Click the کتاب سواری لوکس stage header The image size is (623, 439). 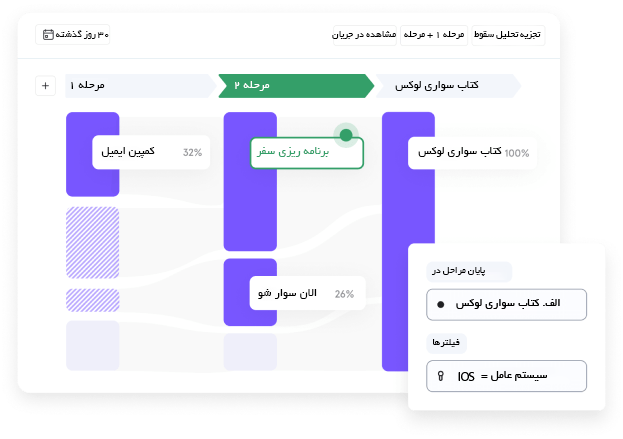[x=448, y=85]
